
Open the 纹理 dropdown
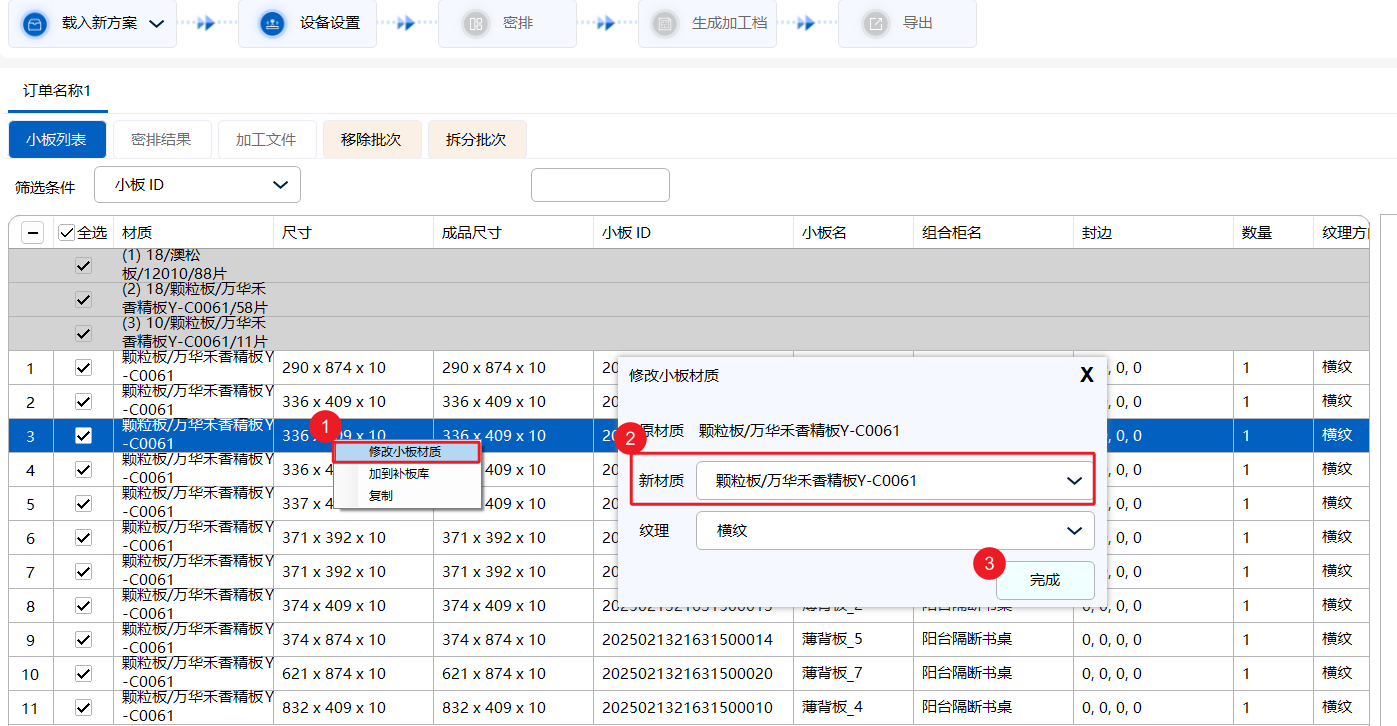tap(894, 531)
